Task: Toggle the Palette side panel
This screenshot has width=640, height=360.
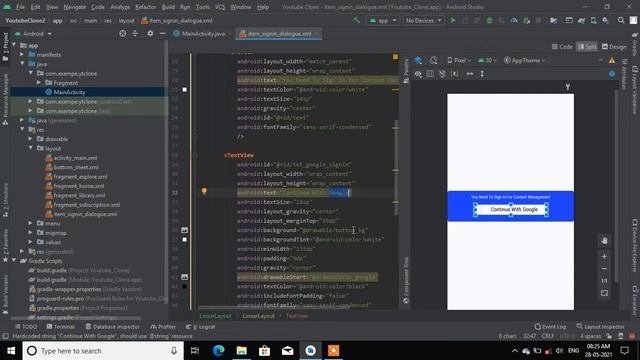Action: (x=406, y=71)
